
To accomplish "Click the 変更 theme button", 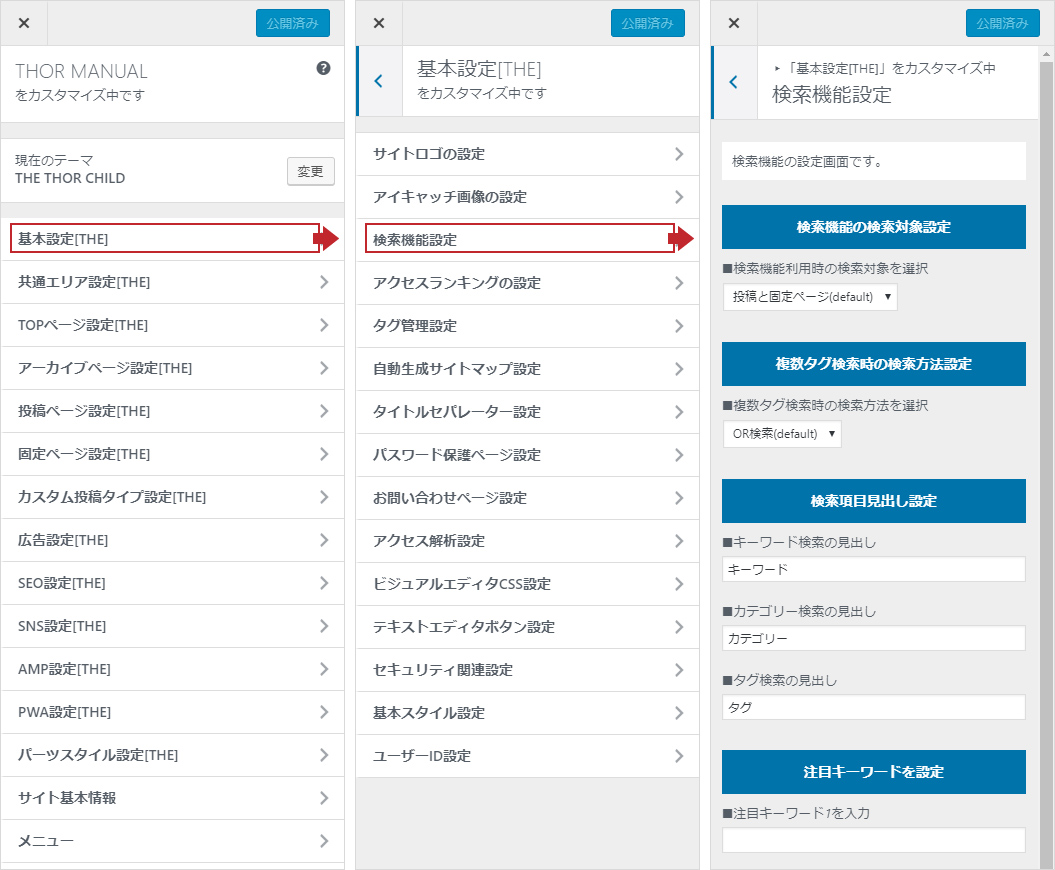I will (x=310, y=171).
